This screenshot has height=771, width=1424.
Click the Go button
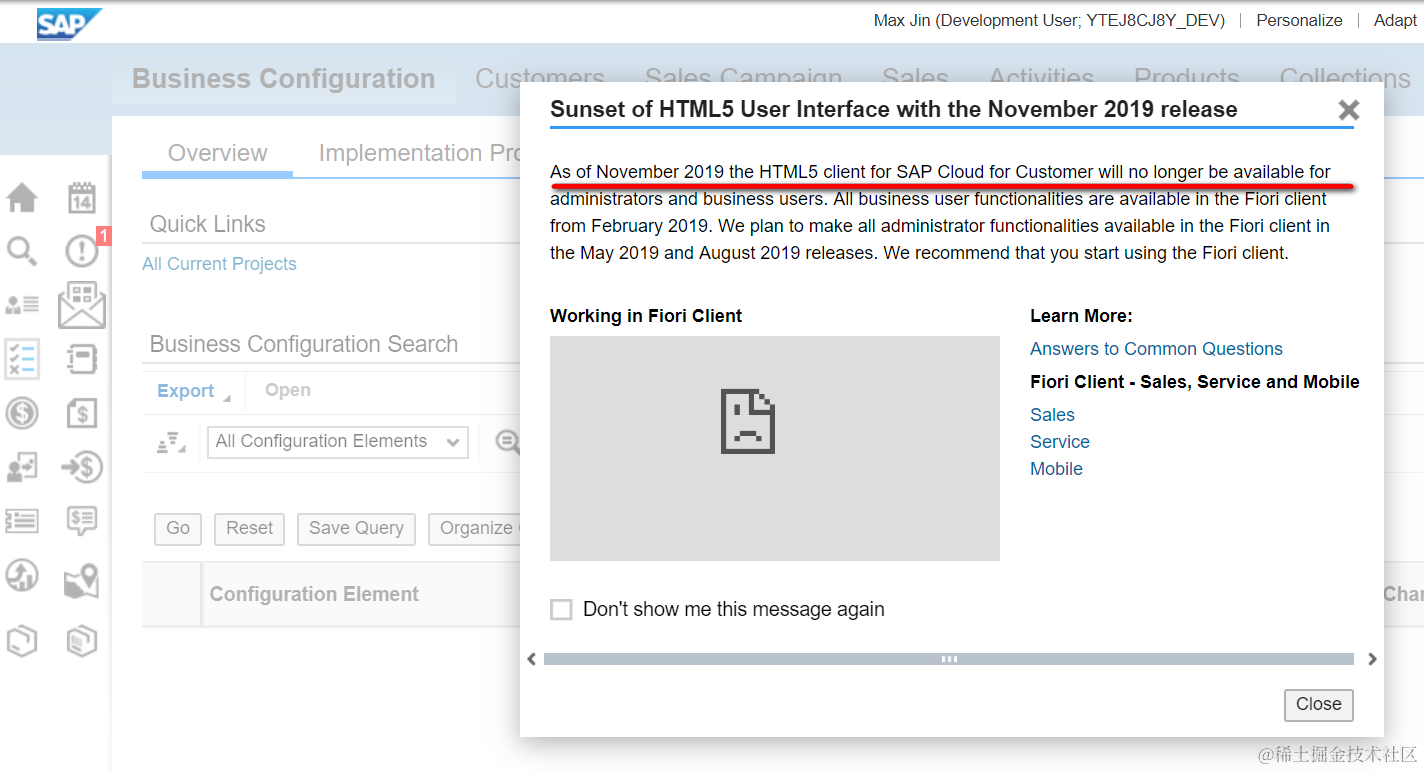[x=178, y=529]
